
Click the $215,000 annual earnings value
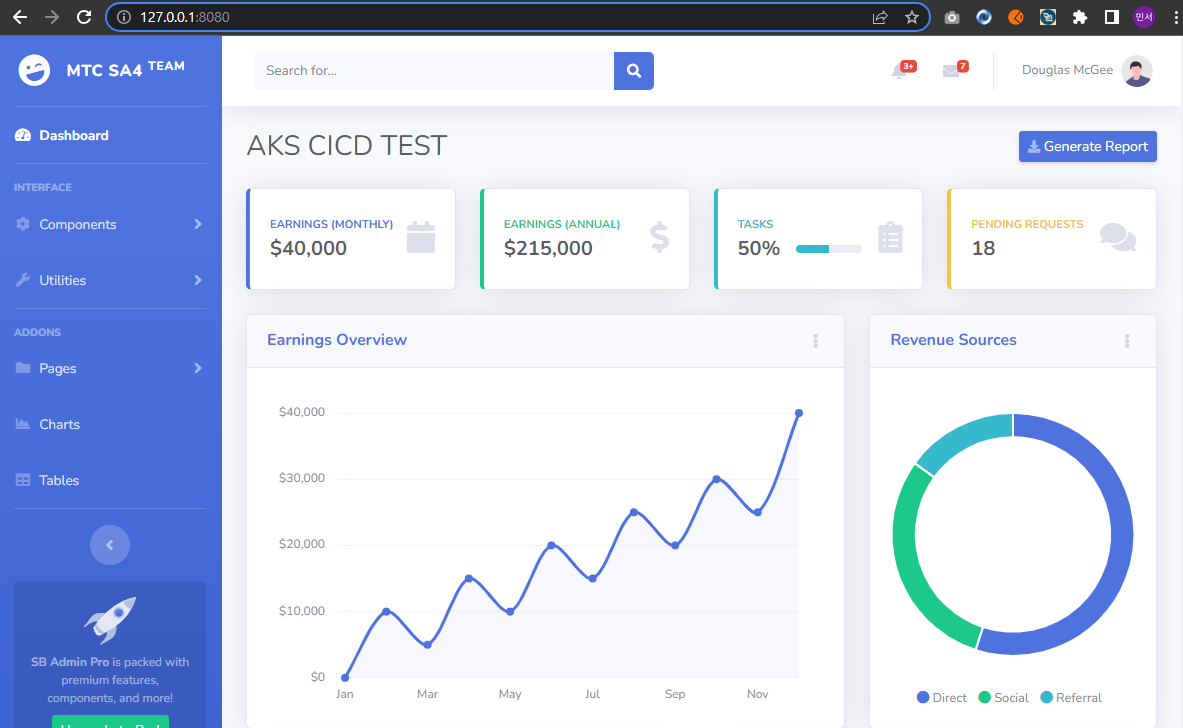[548, 248]
